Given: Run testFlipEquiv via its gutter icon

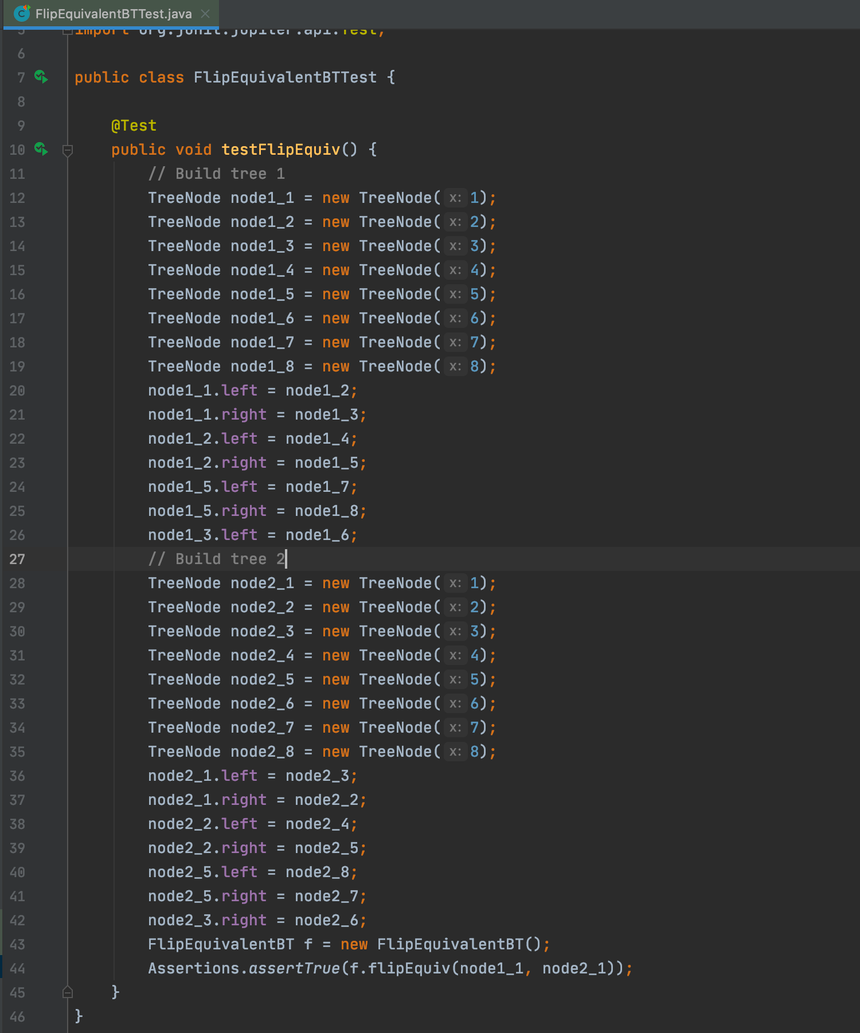Looking at the screenshot, I should pyautogui.click(x=41, y=149).
